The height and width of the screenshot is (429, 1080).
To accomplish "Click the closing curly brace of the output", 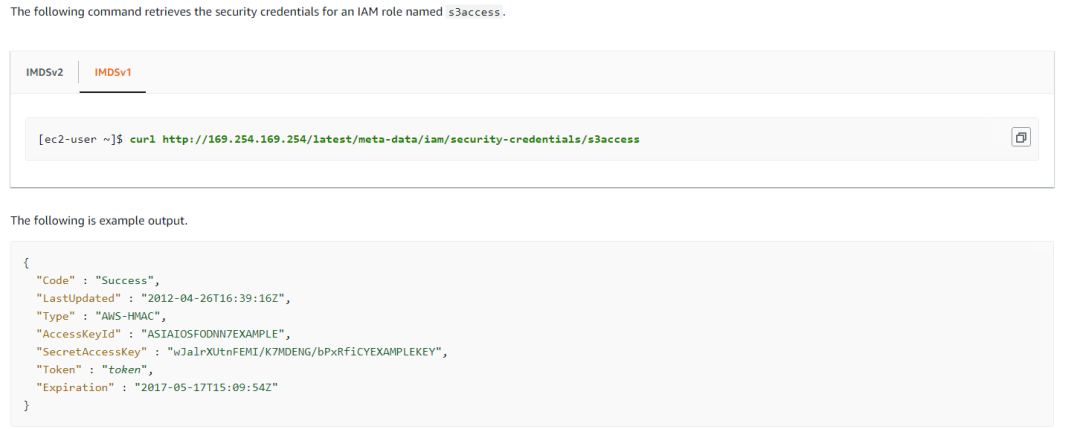I will click(x=26, y=406).
